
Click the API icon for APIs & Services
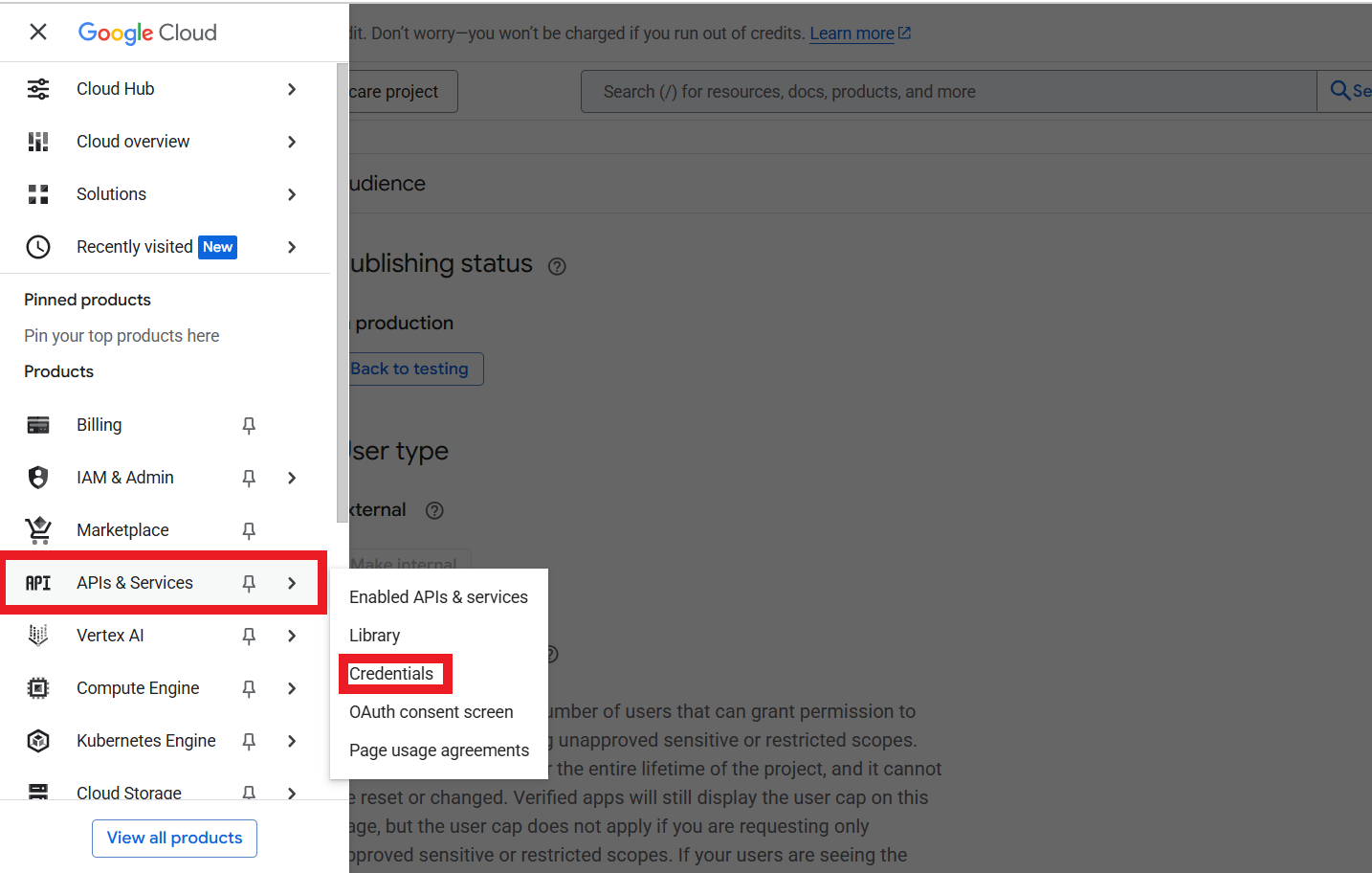[x=38, y=583]
